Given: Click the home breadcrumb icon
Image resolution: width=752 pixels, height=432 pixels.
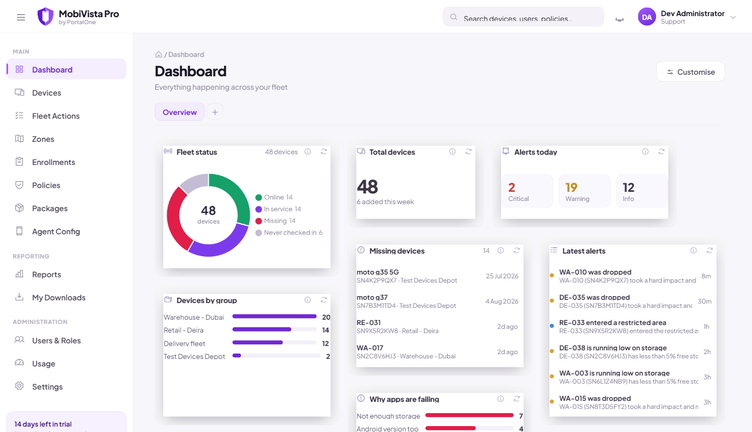Looking at the screenshot, I should click(x=158, y=55).
